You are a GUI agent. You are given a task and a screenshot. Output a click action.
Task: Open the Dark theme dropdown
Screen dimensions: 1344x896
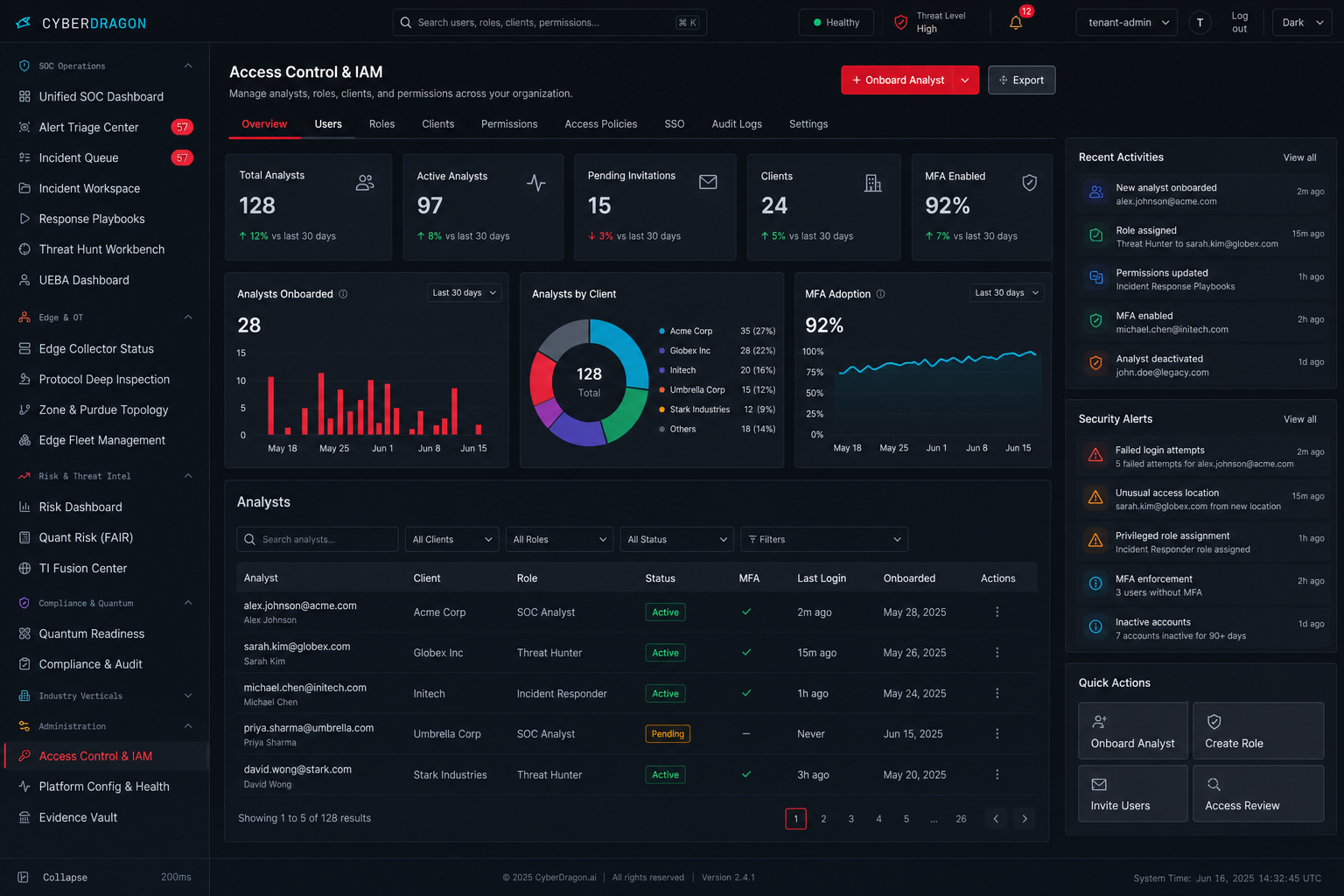point(1302,23)
